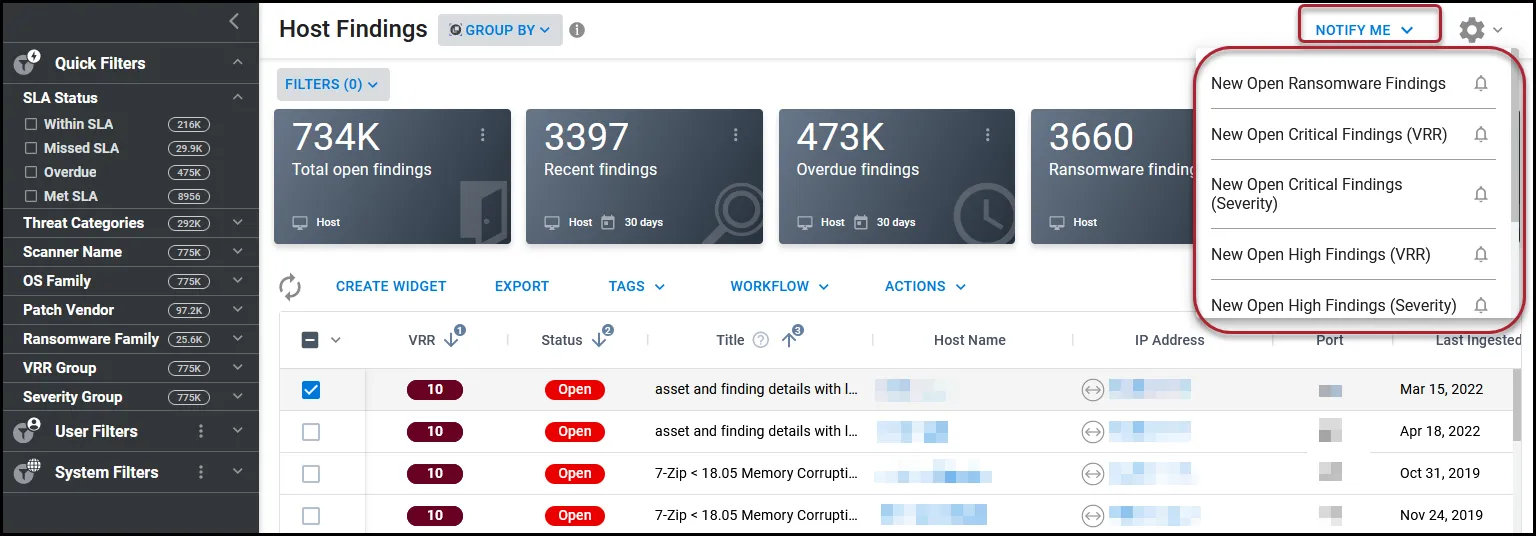This screenshot has width=1536, height=536.
Task: Expand the Threat Categories filter
Action: pos(237,223)
